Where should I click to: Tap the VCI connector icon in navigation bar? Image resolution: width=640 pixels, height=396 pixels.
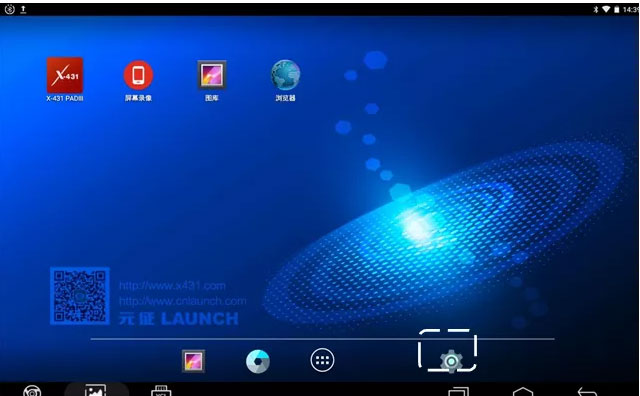[161, 390]
